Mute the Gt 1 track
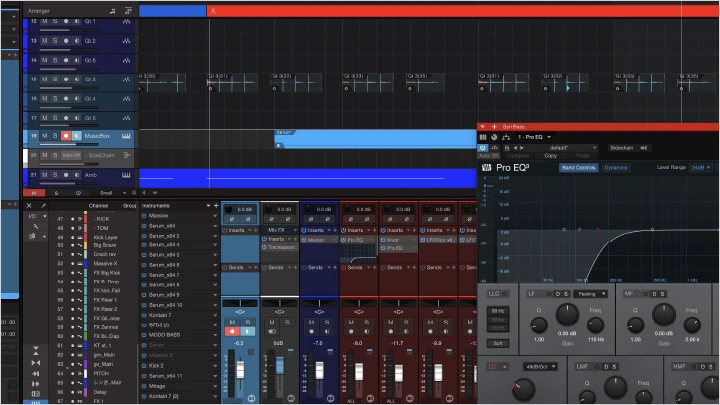The width and height of the screenshot is (720, 405). pos(45,21)
